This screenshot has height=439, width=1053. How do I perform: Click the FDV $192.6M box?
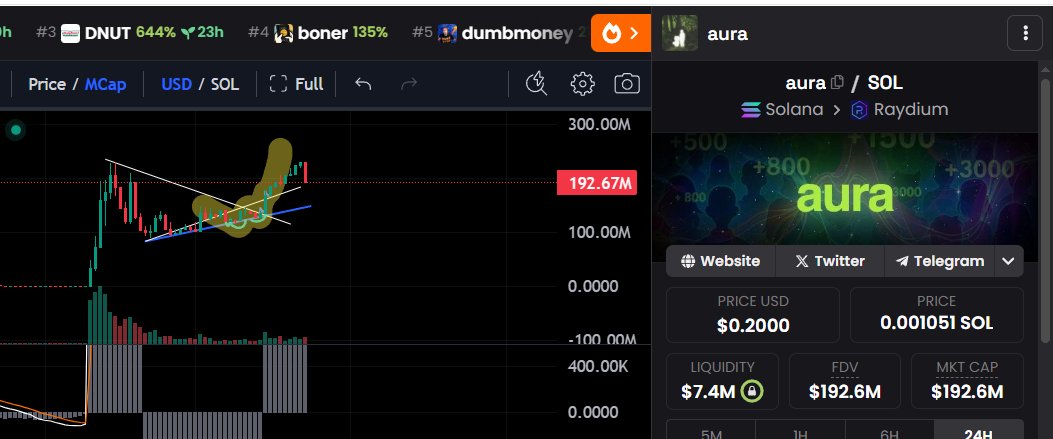844,381
